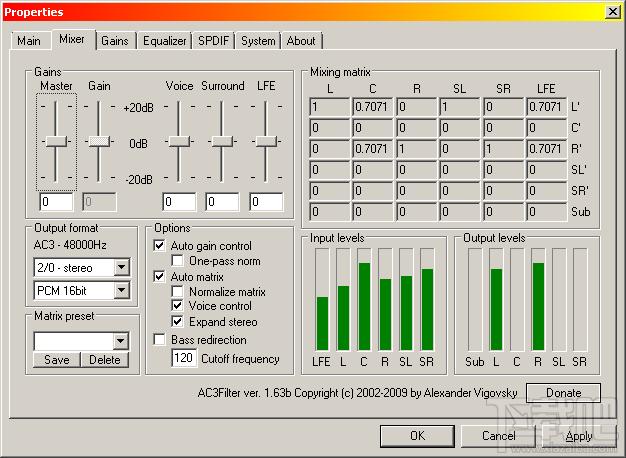
Task: Click matrix cell SL to SR' row
Action: click(x=460, y=191)
